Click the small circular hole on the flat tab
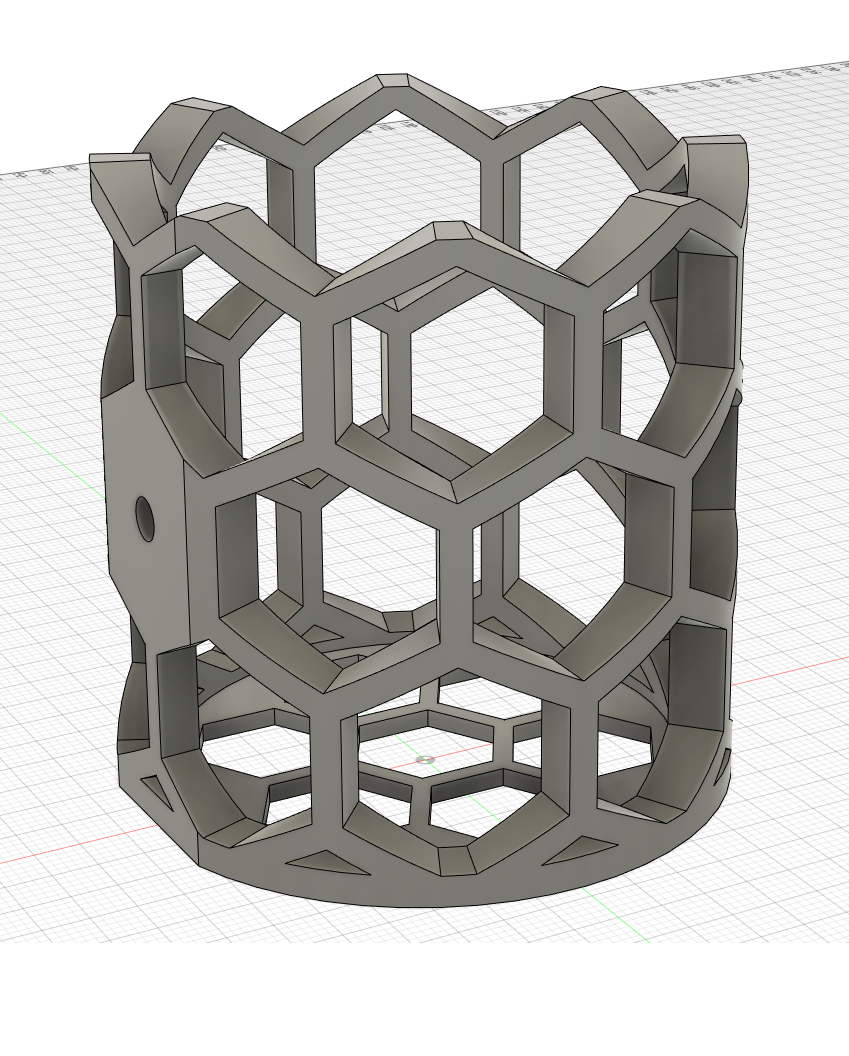 click(142, 518)
